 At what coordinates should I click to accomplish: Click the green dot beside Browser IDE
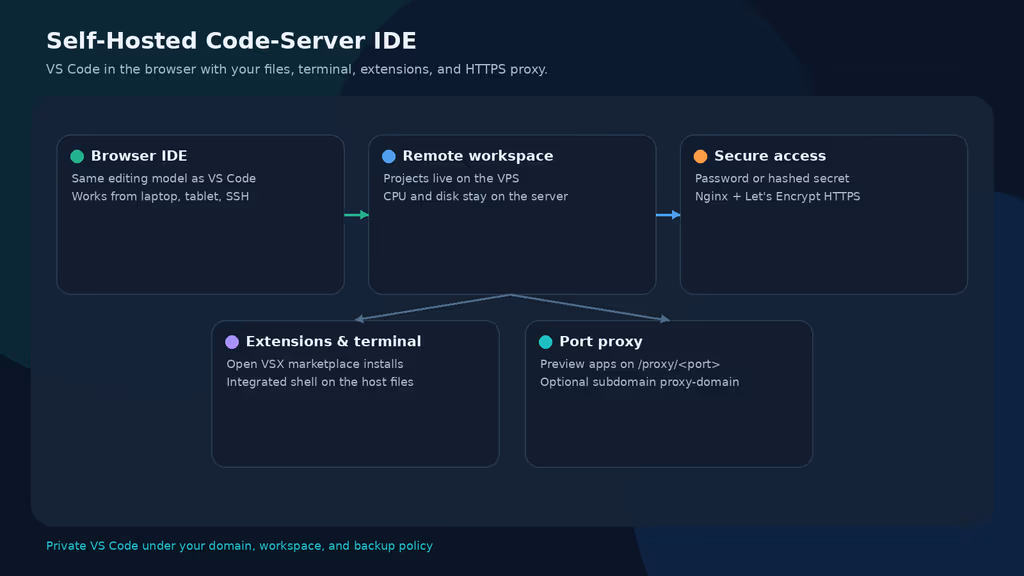(77, 156)
